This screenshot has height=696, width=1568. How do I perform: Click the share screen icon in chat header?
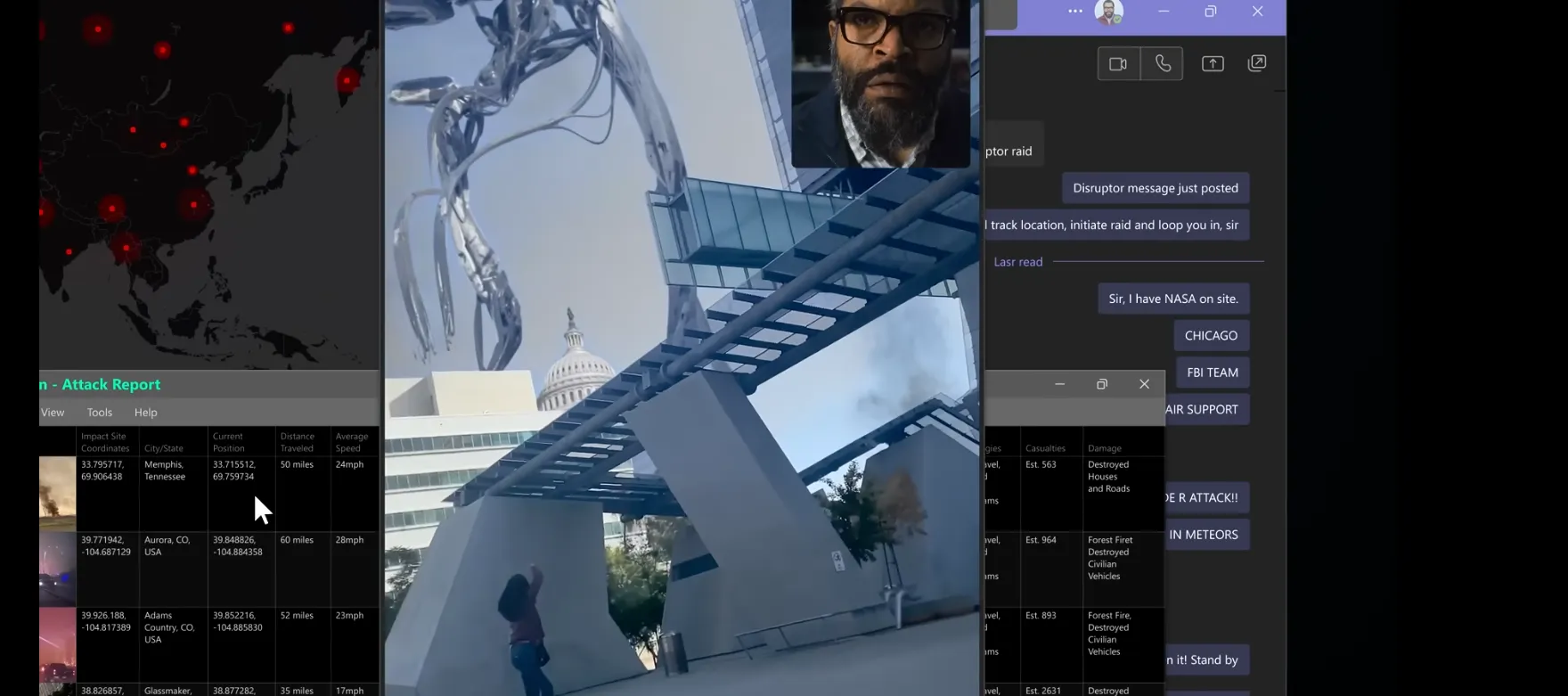coord(1213,64)
